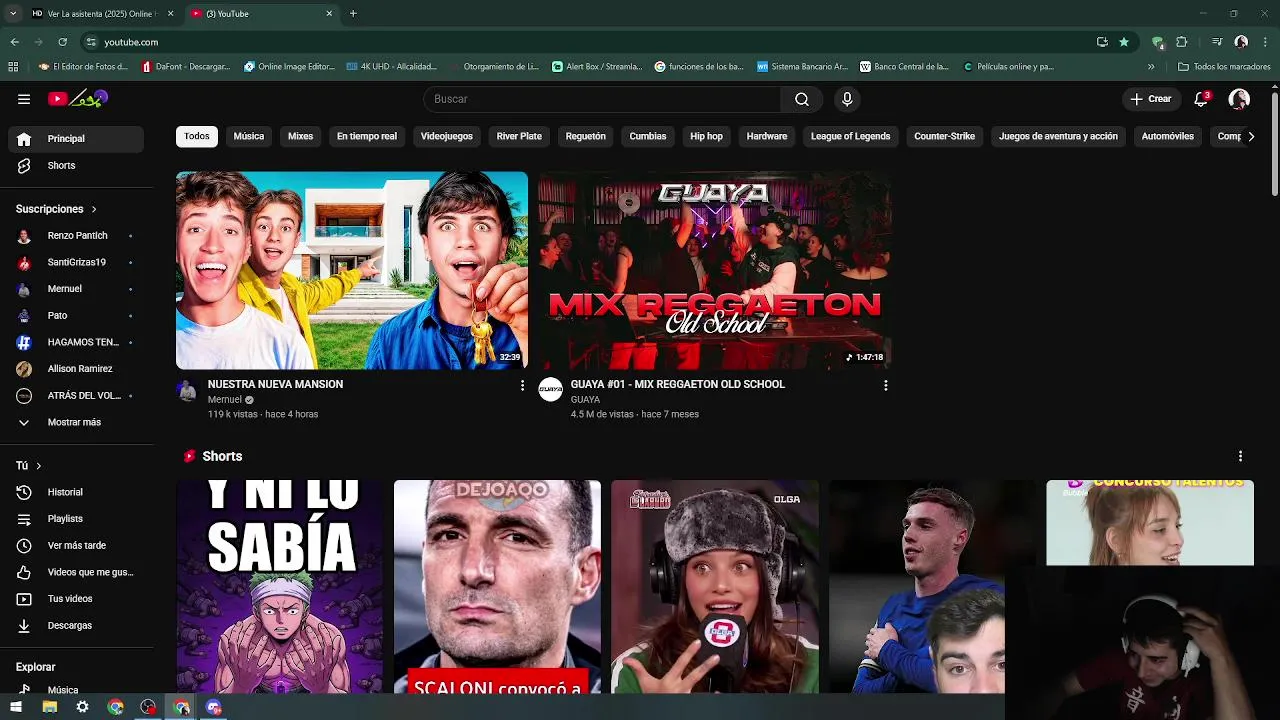Viewport: 1280px width, 720px height.
Task: Open the Shorts section options menu
Action: pyautogui.click(x=1240, y=456)
